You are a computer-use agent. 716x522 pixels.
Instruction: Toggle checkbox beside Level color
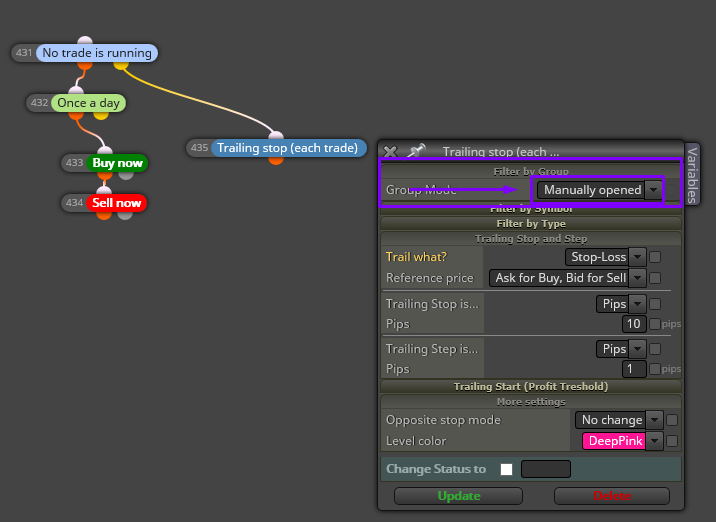[672, 441]
